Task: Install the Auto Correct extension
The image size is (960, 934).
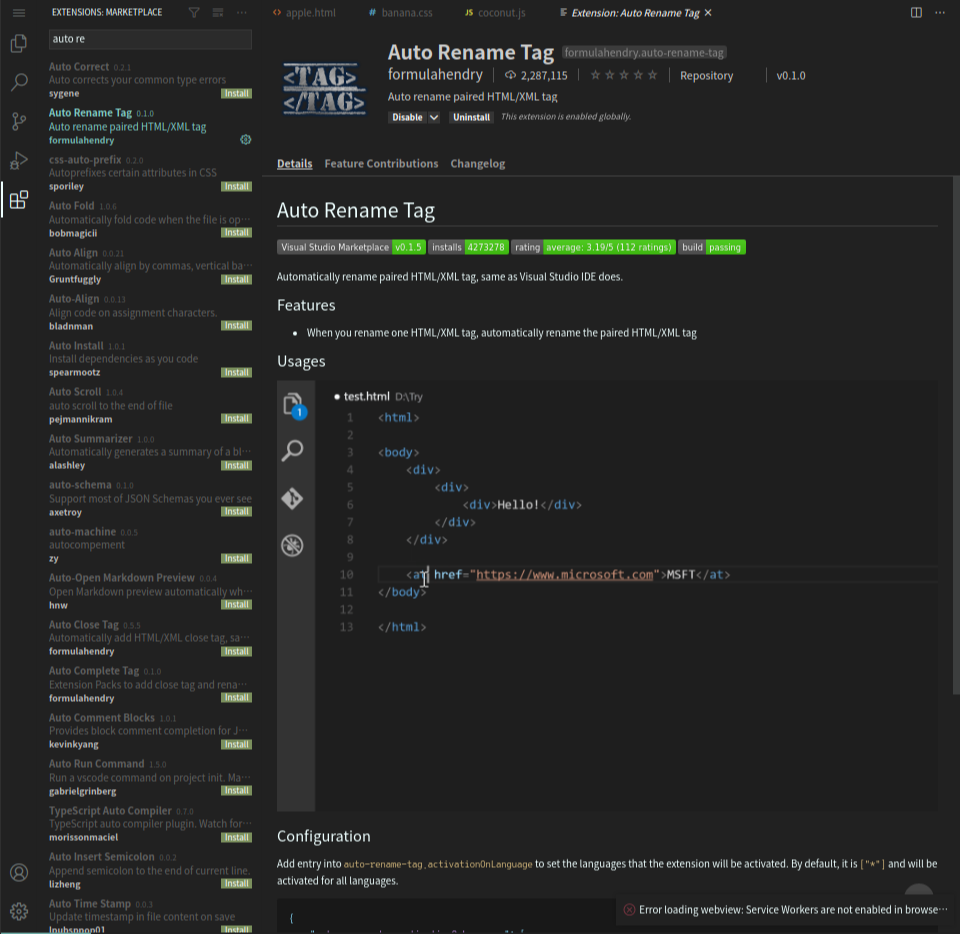Action: [x=236, y=94]
